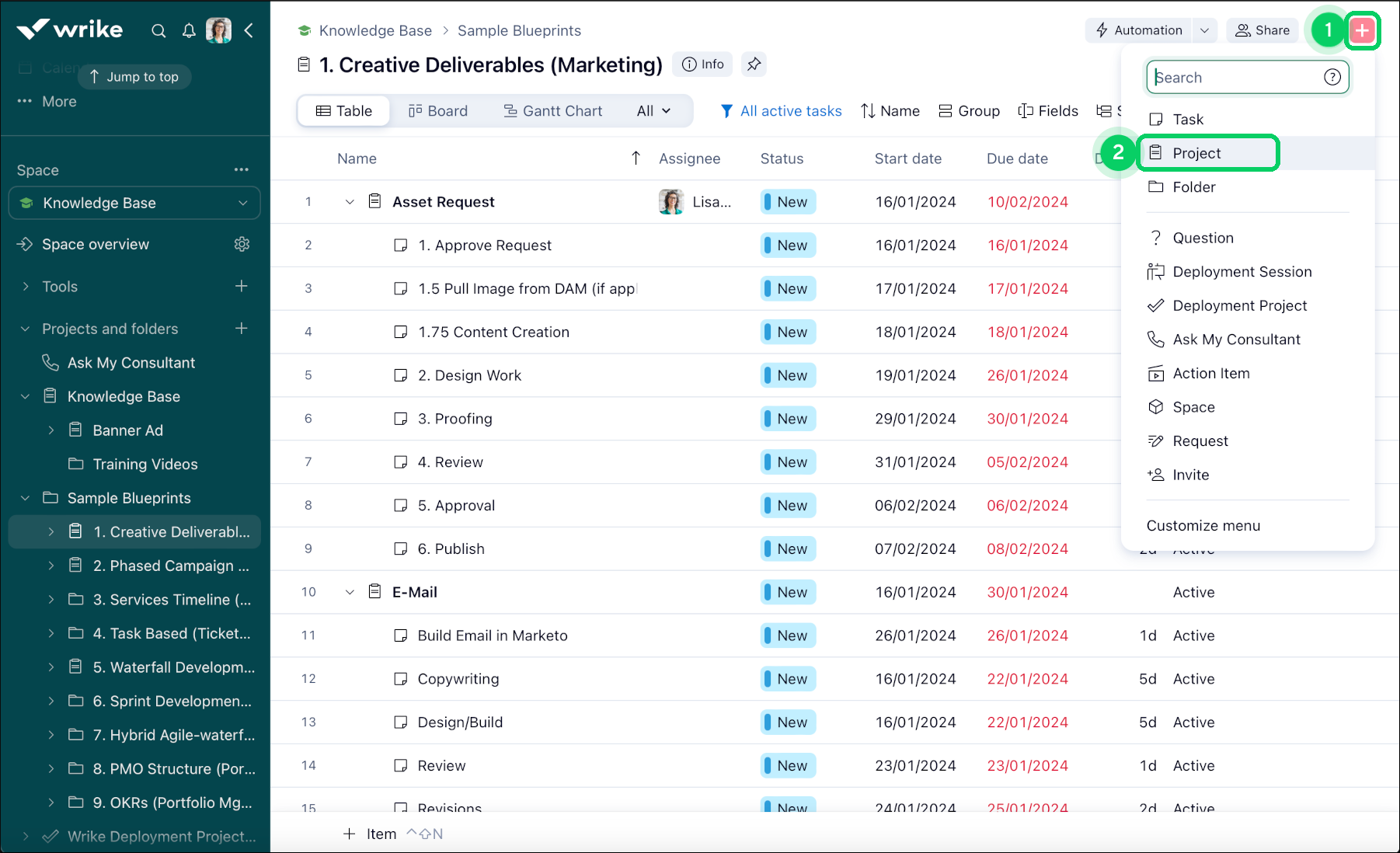The width and height of the screenshot is (1400, 853).
Task: Open the notifications bell
Action: pos(189,31)
